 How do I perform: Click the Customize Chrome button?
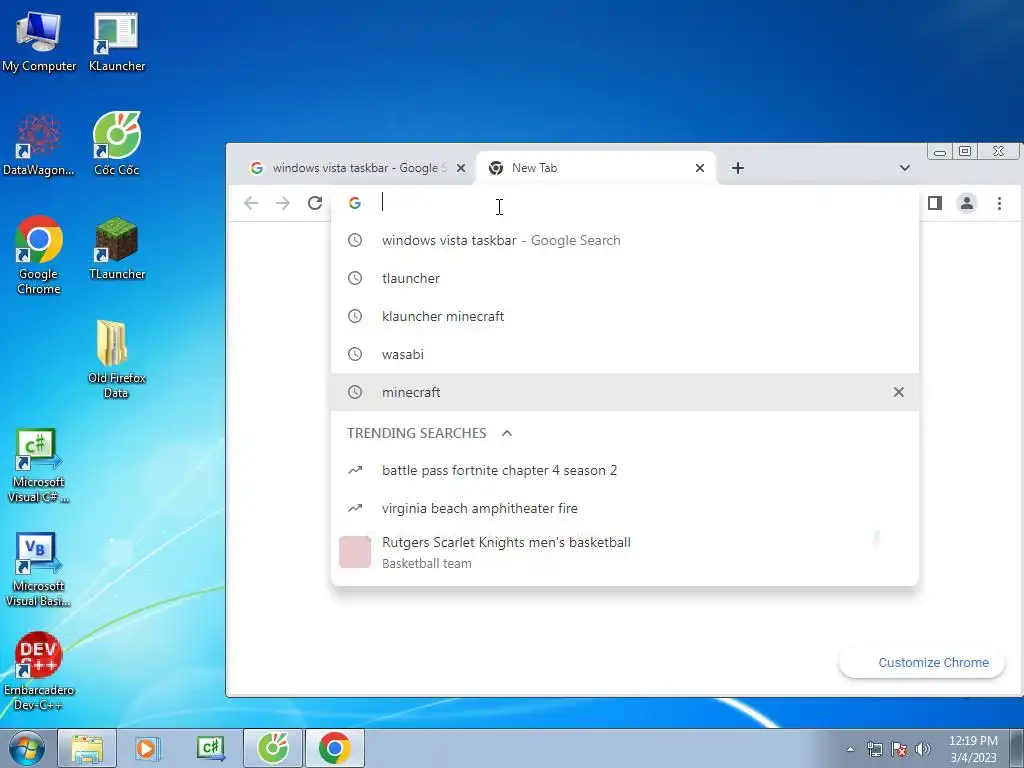click(921, 663)
